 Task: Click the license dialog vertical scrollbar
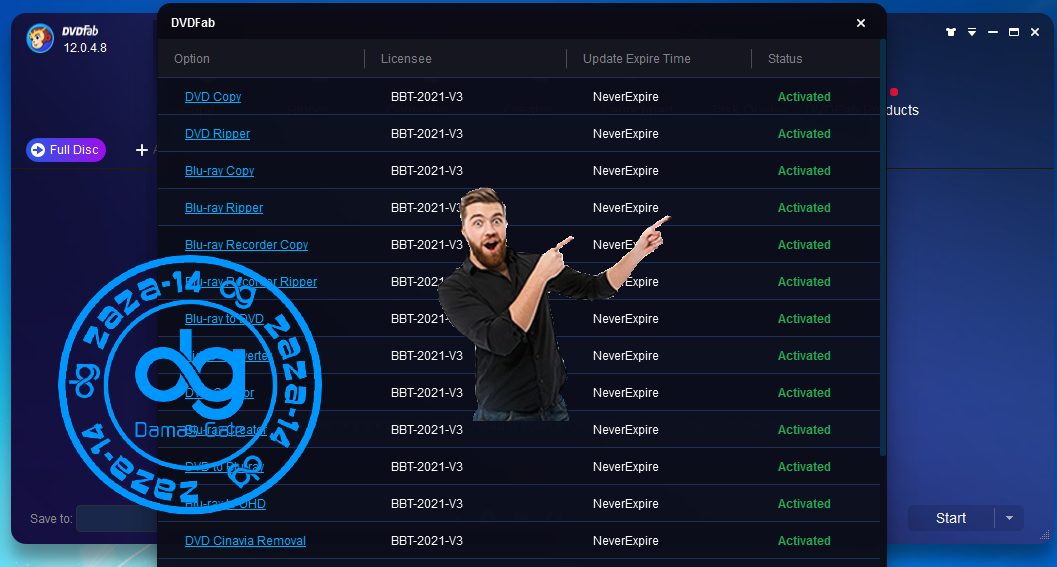[x=882, y=248]
